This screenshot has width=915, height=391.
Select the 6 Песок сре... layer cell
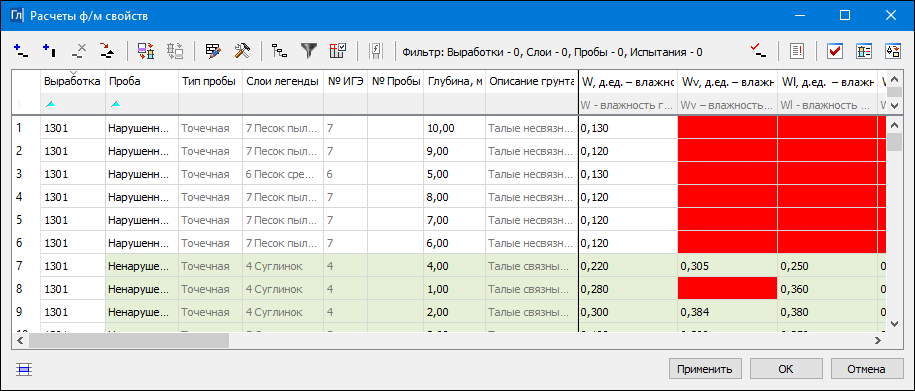[283, 173]
